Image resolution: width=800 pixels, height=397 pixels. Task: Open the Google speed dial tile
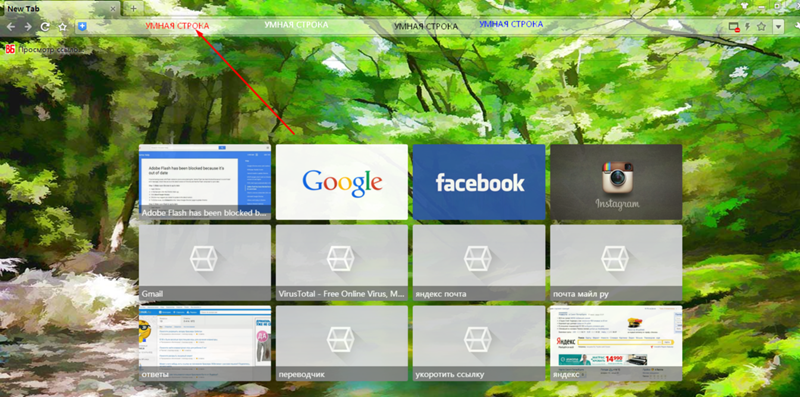pyautogui.click(x=342, y=182)
